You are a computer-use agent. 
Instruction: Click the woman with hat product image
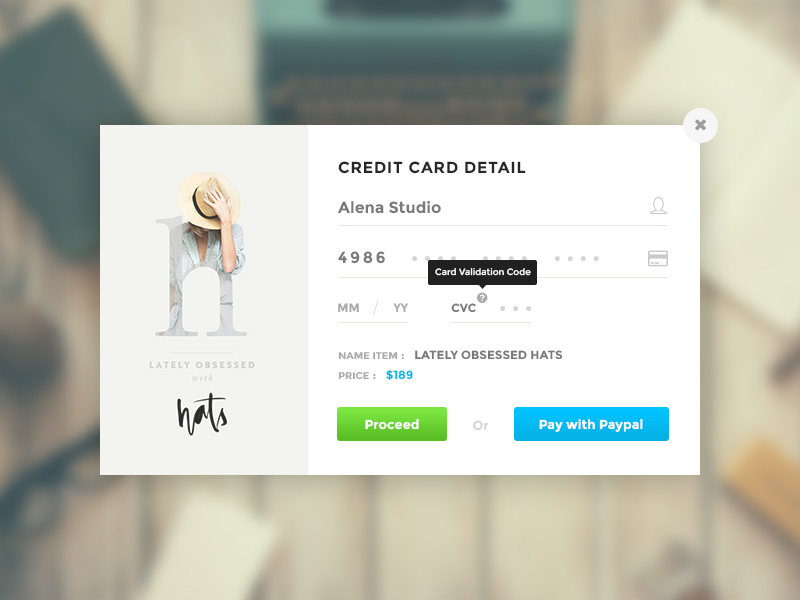pyautogui.click(x=204, y=254)
